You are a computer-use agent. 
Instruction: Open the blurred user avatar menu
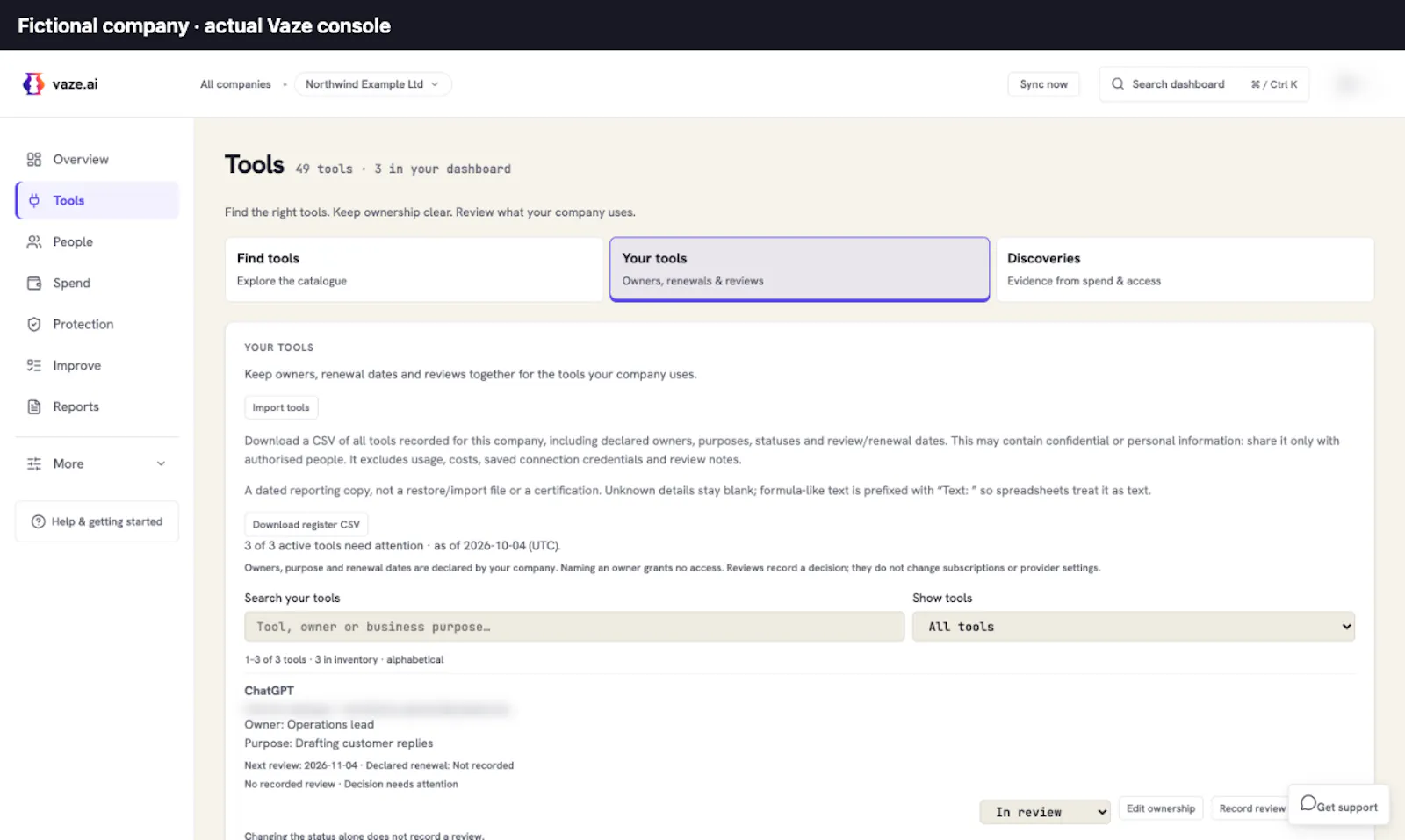[x=1348, y=84]
